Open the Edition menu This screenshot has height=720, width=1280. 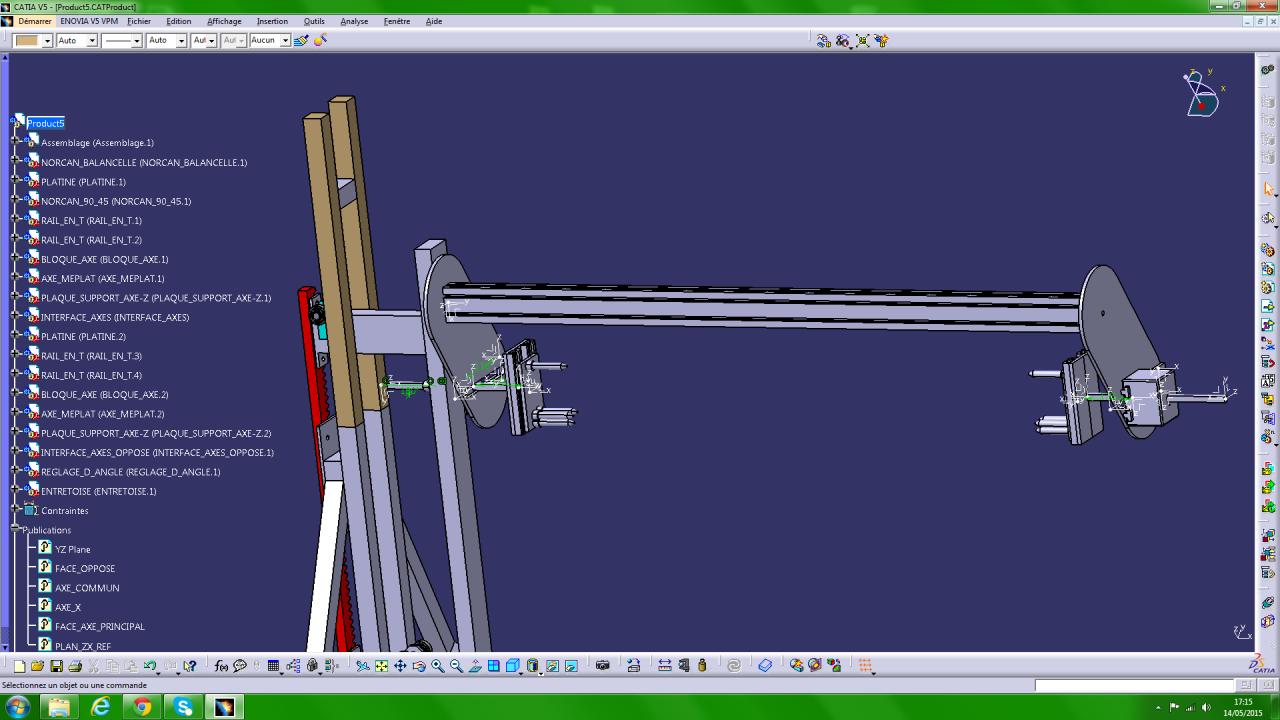179,21
